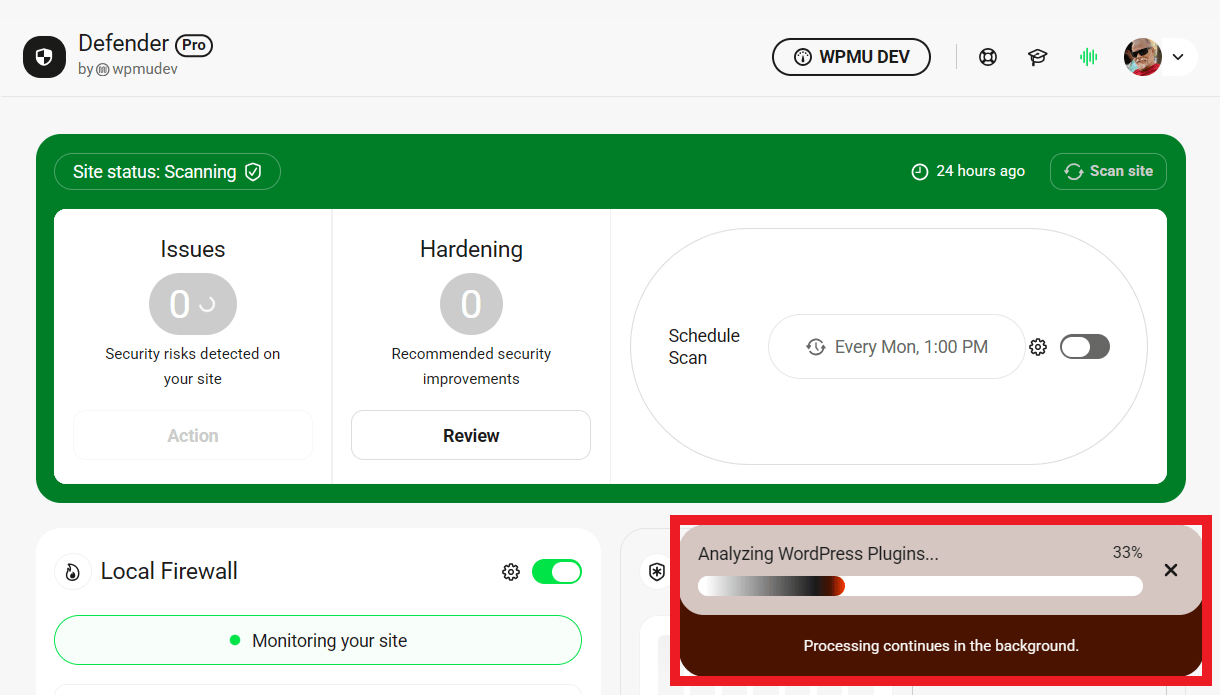Open the support lifebuoy icon
Screen dimensions: 1220x695
tap(988, 57)
